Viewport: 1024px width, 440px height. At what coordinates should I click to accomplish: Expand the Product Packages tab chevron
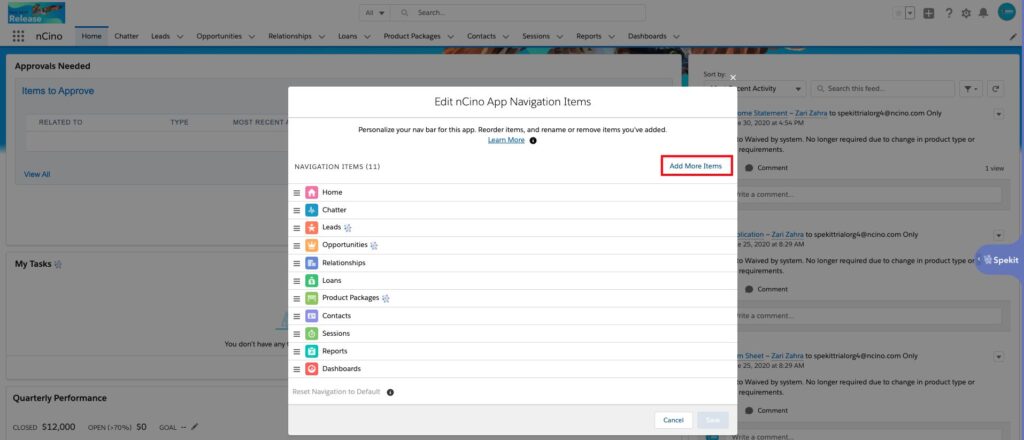click(451, 37)
